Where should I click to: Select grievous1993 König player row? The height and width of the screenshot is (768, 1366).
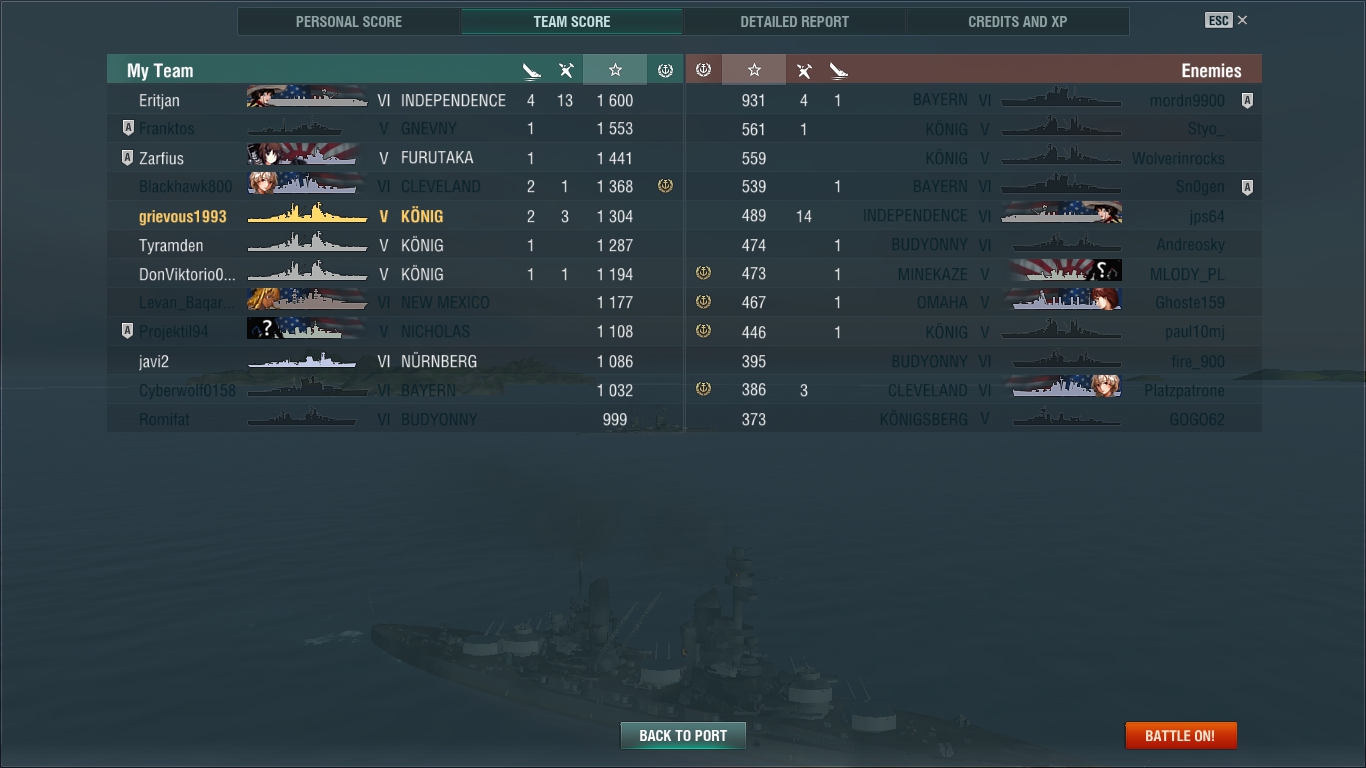point(394,216)
